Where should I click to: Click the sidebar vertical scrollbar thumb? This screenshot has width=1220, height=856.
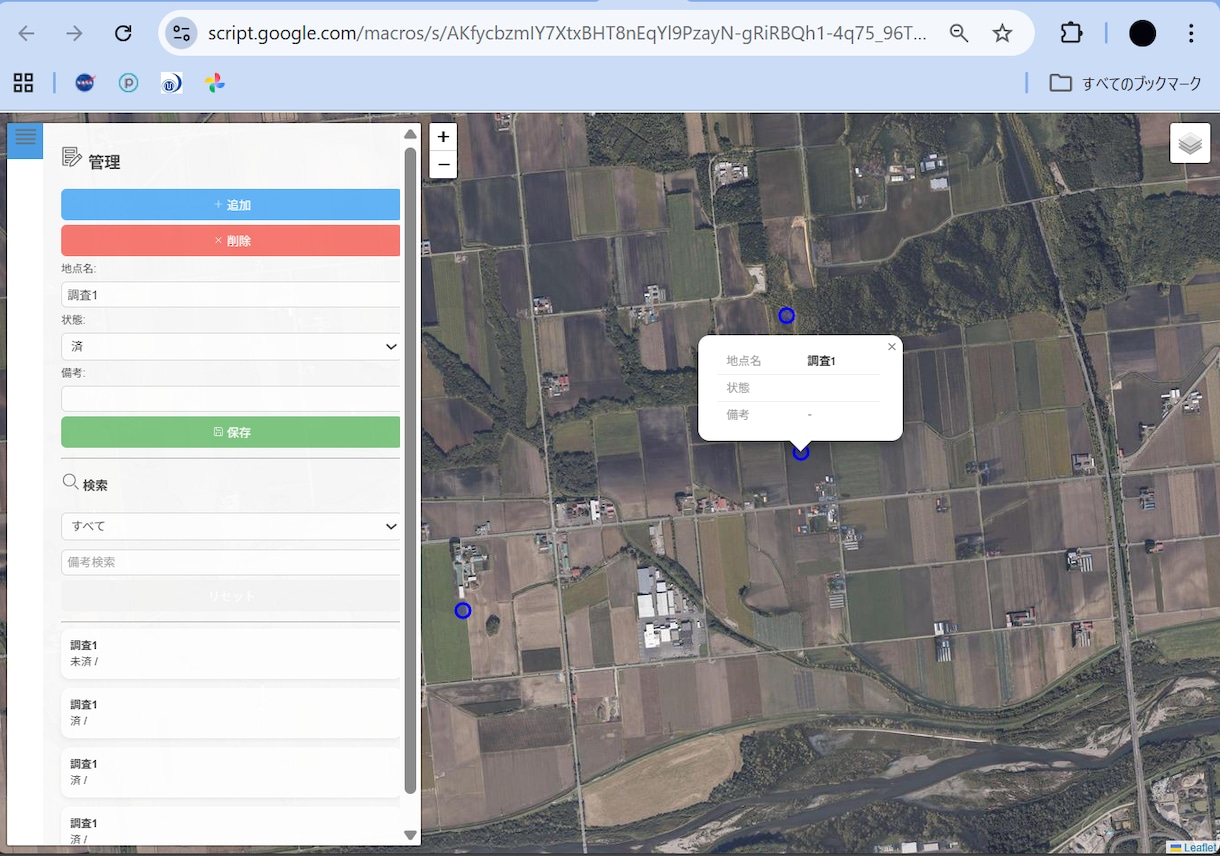click(410, 470)
